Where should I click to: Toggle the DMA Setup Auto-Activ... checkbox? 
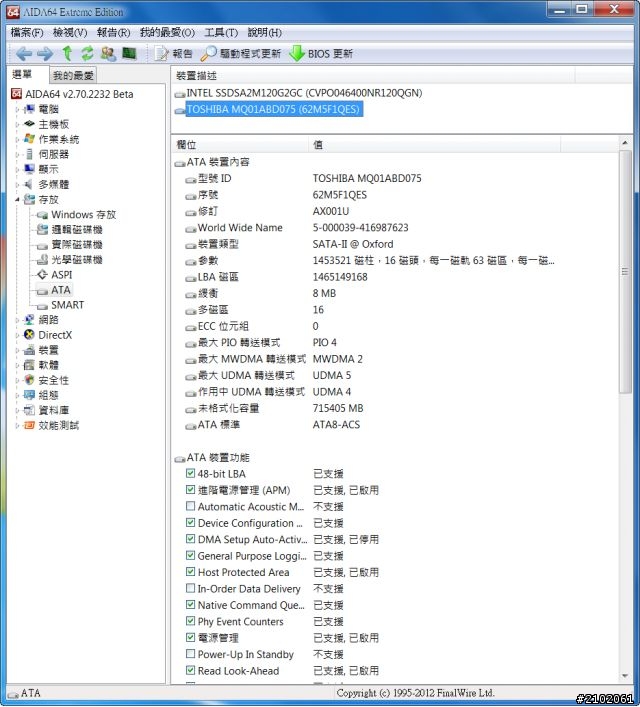(190, 539)
